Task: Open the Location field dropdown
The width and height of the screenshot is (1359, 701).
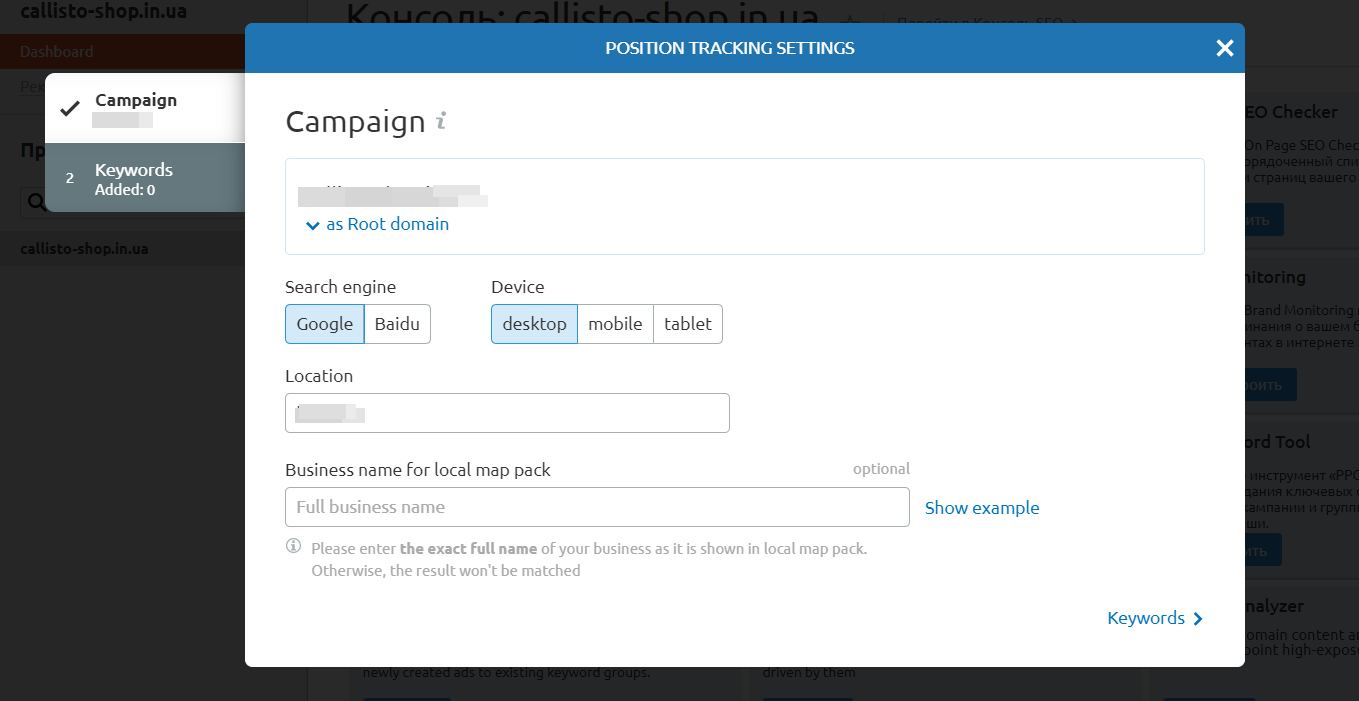Action: tap(507, 413)
